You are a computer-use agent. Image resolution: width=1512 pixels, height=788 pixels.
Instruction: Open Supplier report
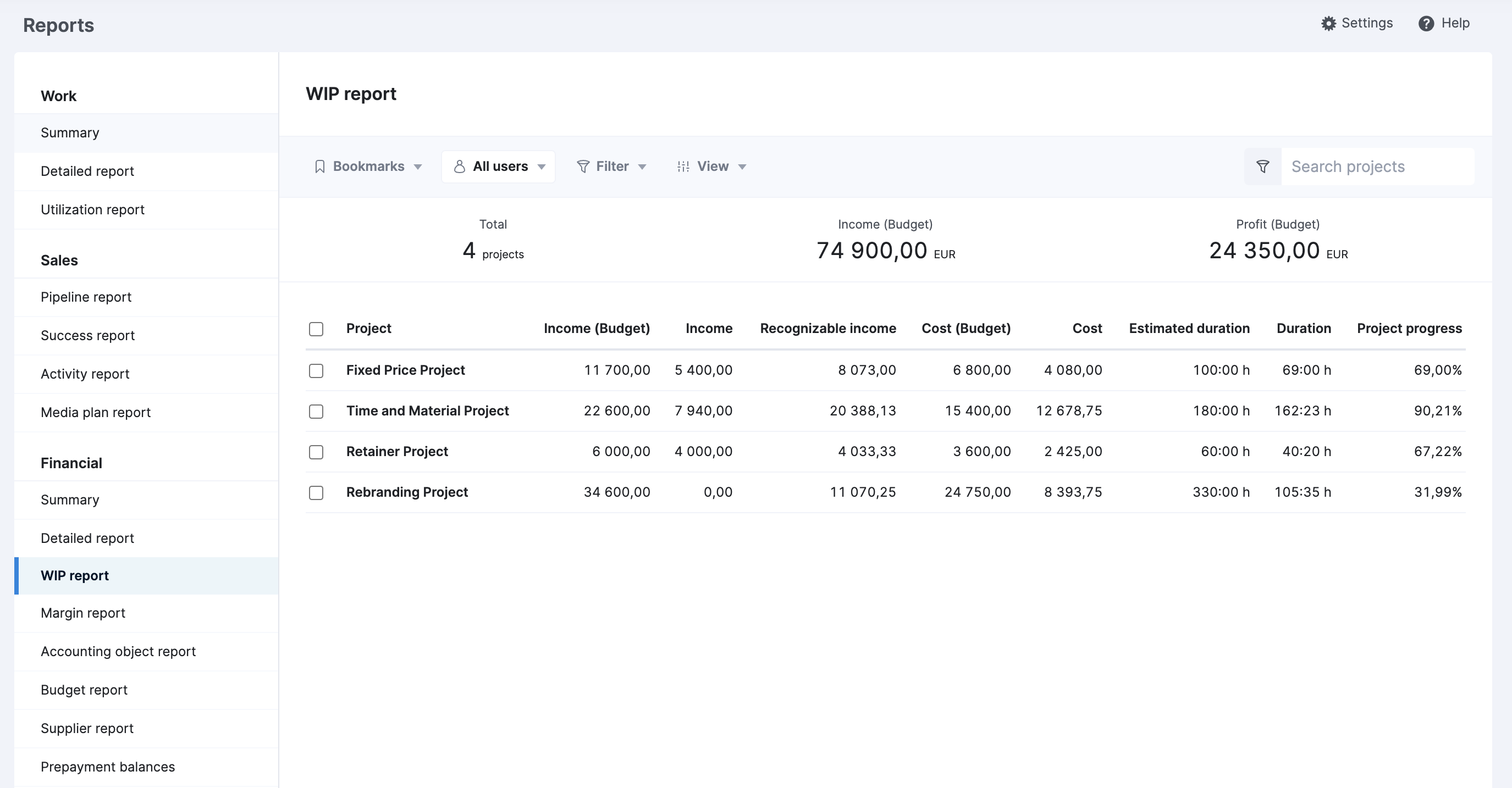[146, 729]
